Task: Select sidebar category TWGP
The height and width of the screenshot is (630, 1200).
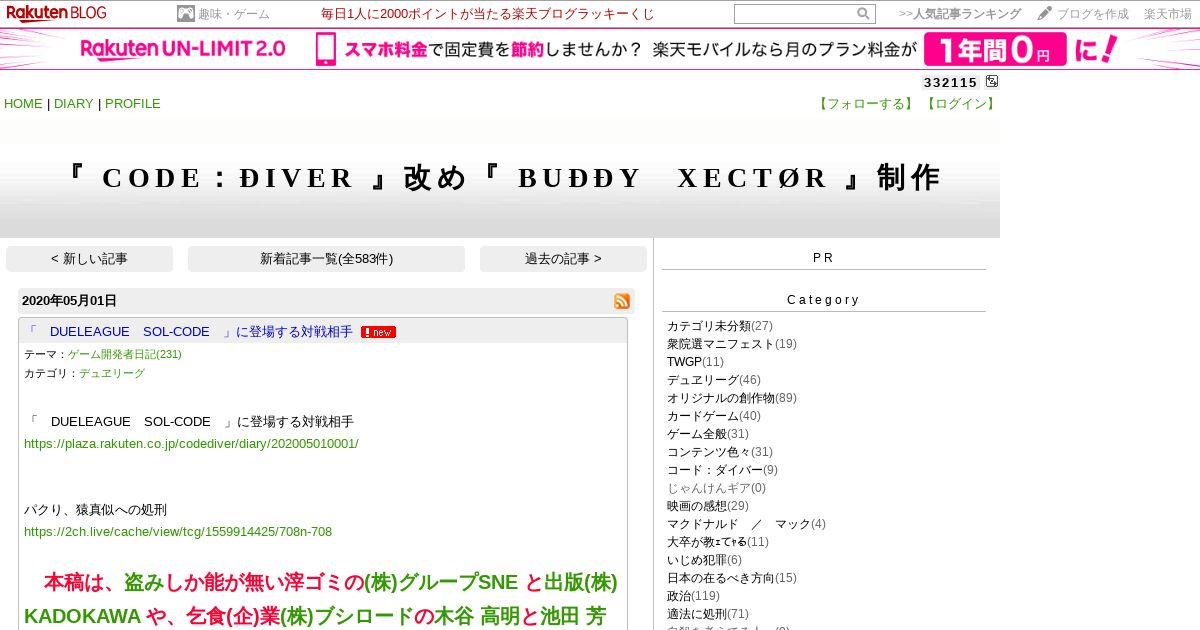Action: [x=684, y=362]
